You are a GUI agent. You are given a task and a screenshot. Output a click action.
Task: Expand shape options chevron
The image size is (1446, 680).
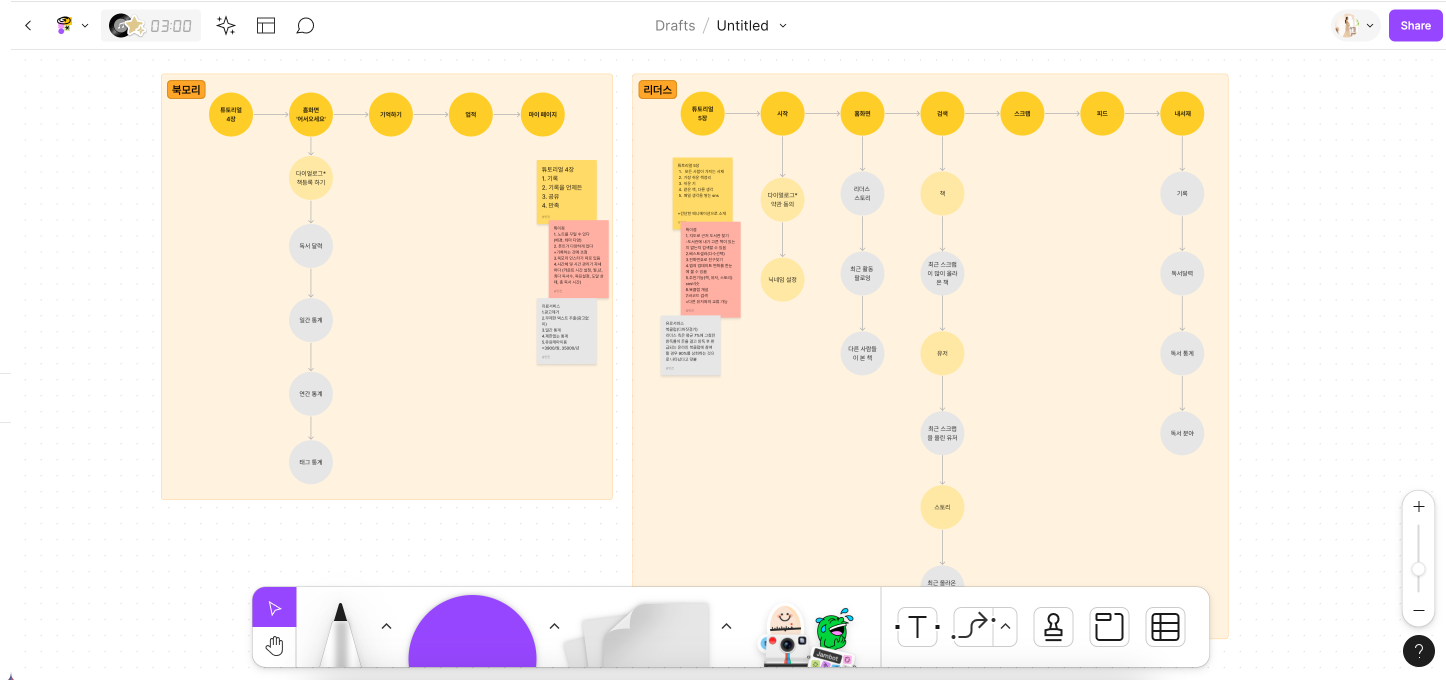[x=554, y=626]
